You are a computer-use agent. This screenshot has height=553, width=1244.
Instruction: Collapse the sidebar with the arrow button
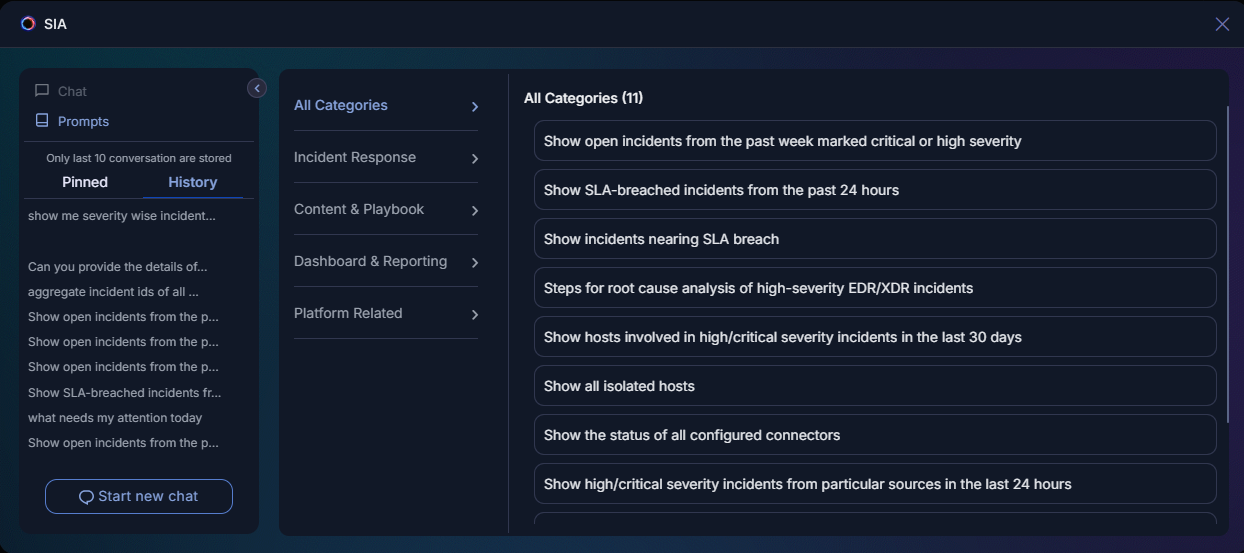[257, 88]
